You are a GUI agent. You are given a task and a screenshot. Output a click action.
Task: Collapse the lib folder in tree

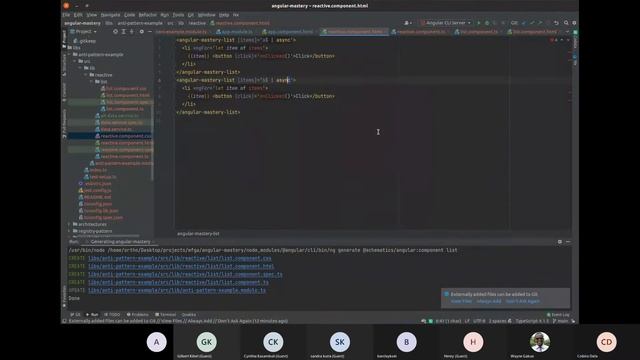tap(80, 68)
